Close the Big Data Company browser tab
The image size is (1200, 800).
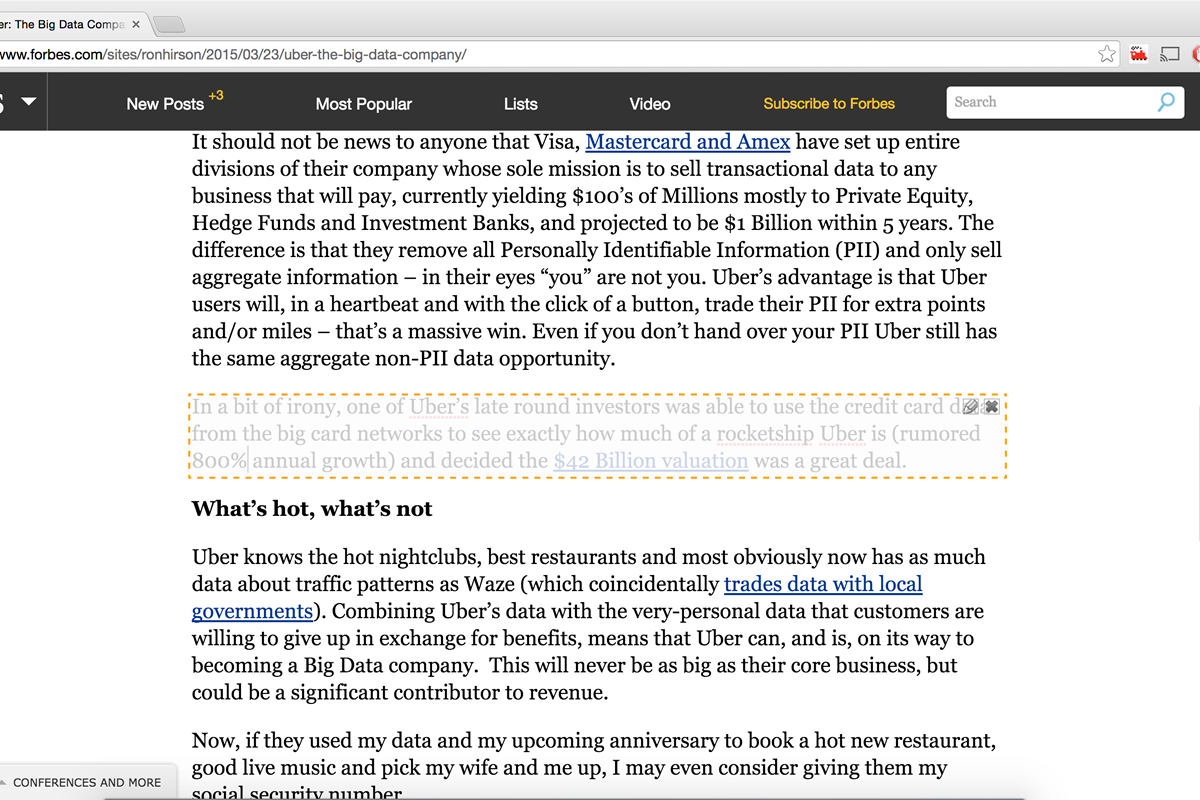[x=136, y=24]
